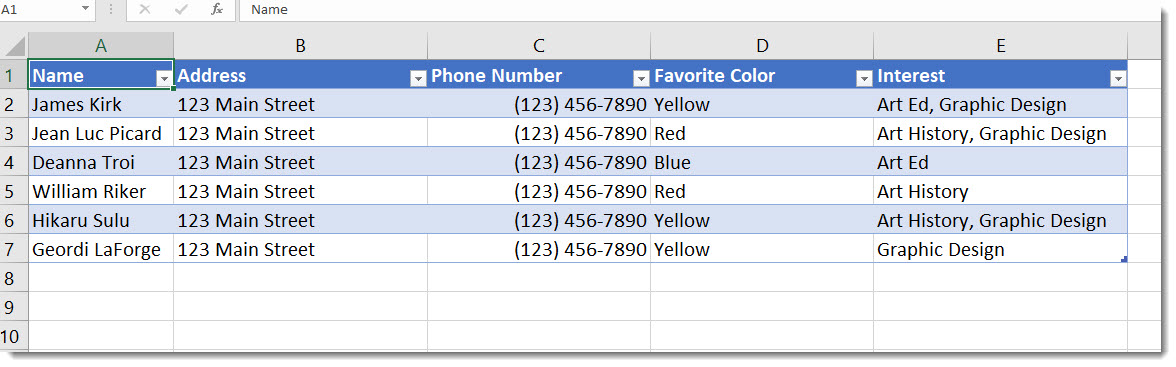Open the Name column filter dropdown
1176x367 pixels.
[x=164, y=78]
